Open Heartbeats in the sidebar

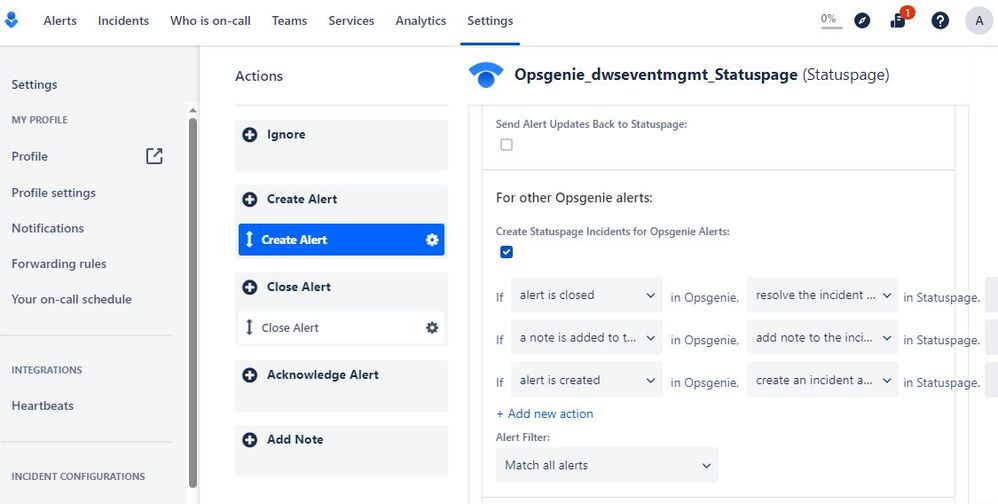tap(43, 406)
